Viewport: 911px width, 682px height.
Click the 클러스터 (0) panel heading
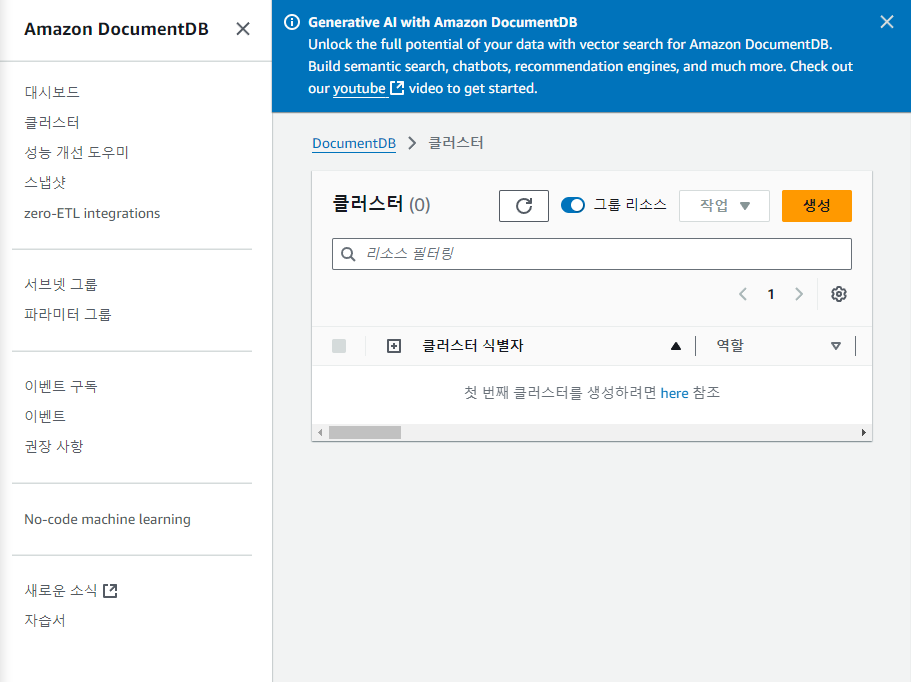[x=381, y=204]
